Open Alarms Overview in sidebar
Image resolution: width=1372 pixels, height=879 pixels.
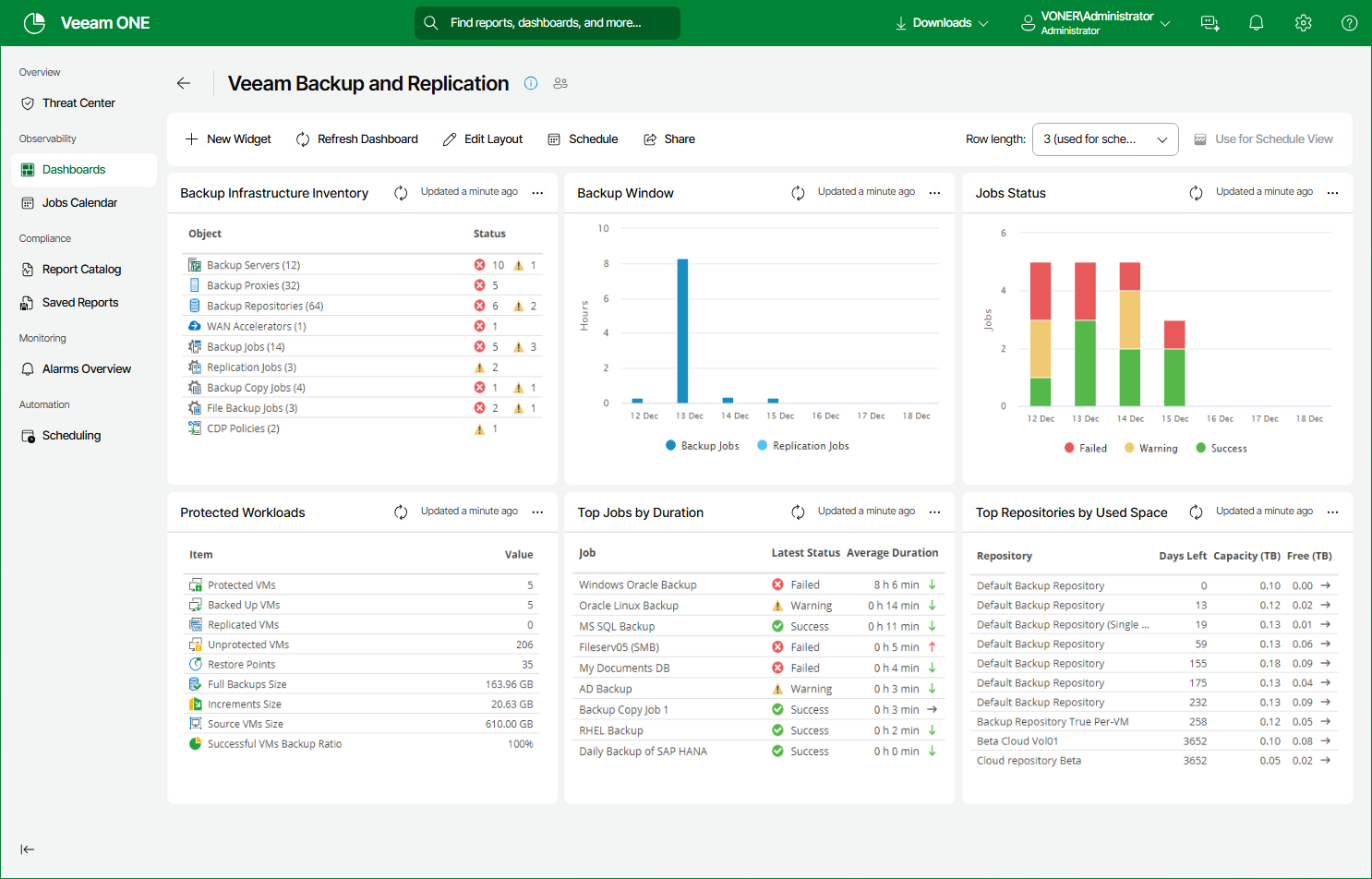(x=84, y=369)
